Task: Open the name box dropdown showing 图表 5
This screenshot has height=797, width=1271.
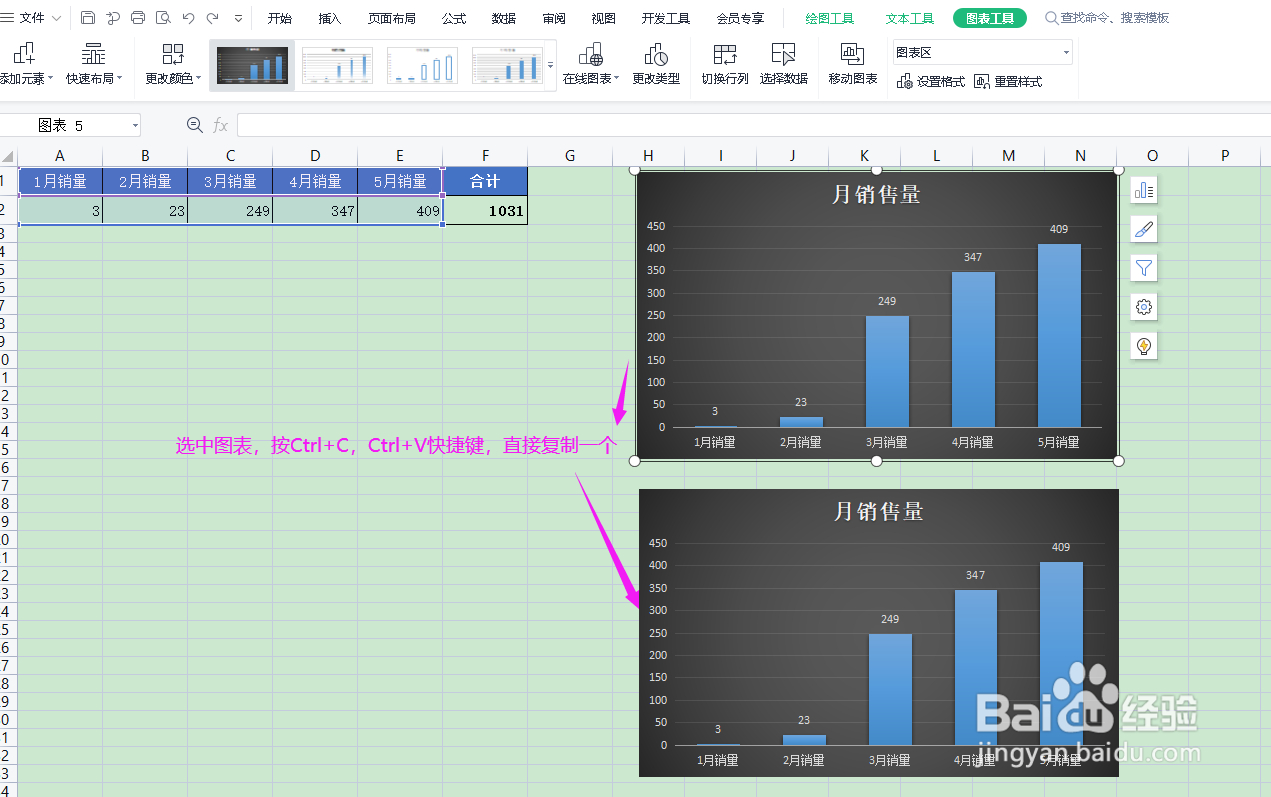Action: pos(135,125)
